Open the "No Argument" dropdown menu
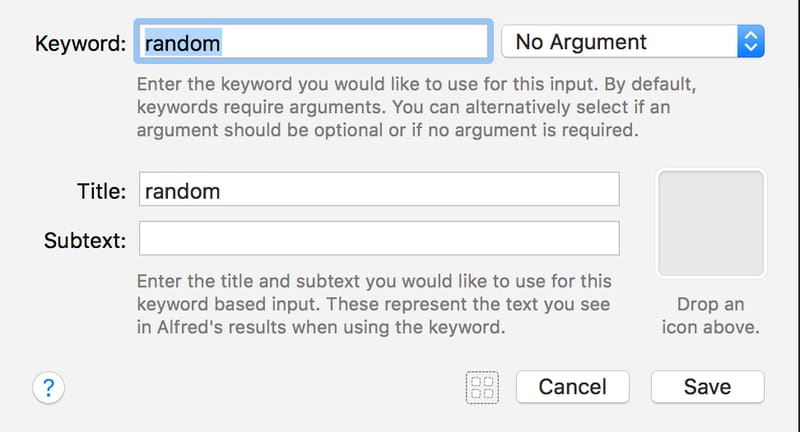800x432 pixels. coord(632,42)
